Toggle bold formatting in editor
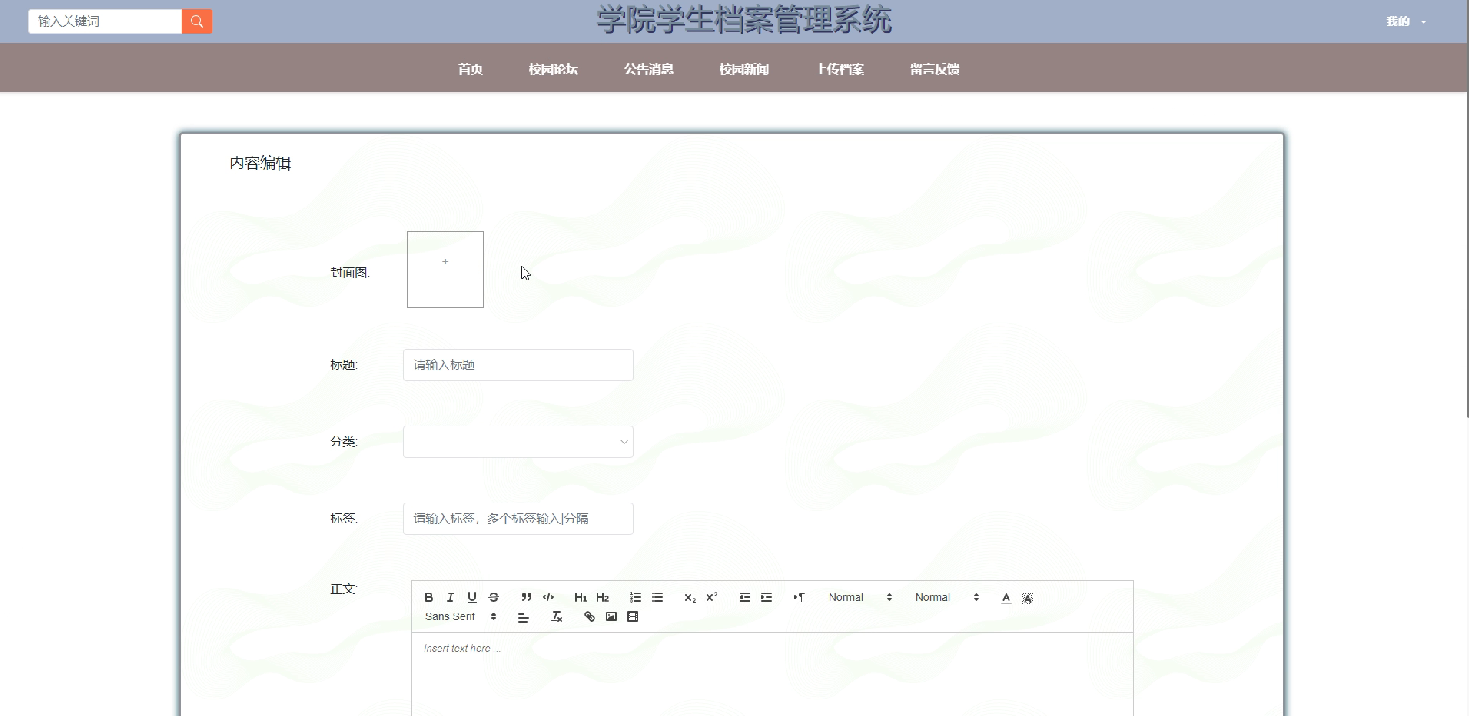 coord(429,597)
